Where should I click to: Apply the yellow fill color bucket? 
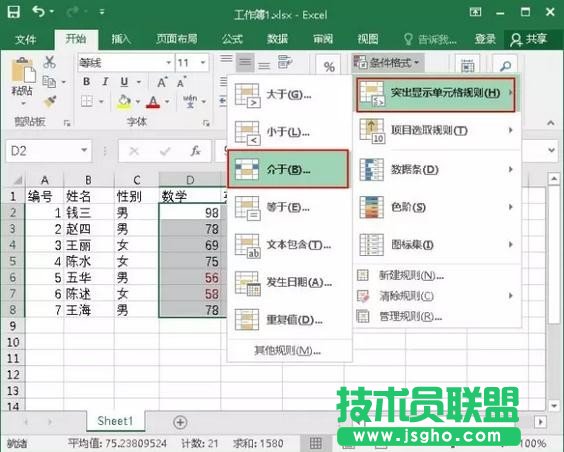[124, 102]
